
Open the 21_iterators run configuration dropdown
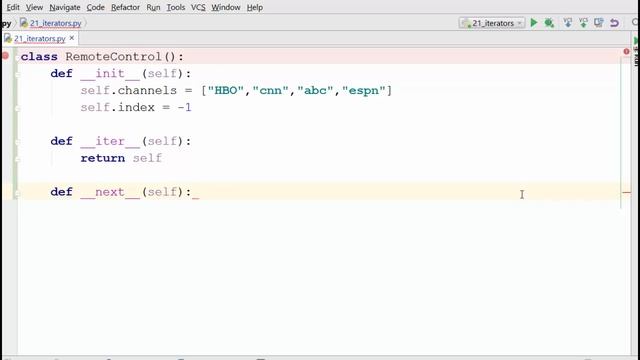tap(492, 23)
